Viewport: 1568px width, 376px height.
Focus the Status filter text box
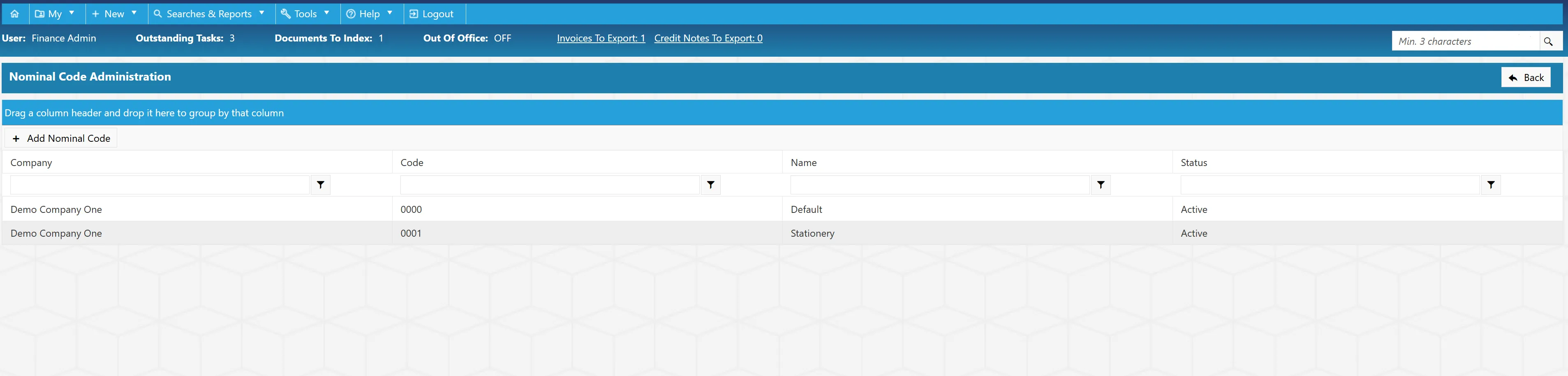coord(1331,185)
